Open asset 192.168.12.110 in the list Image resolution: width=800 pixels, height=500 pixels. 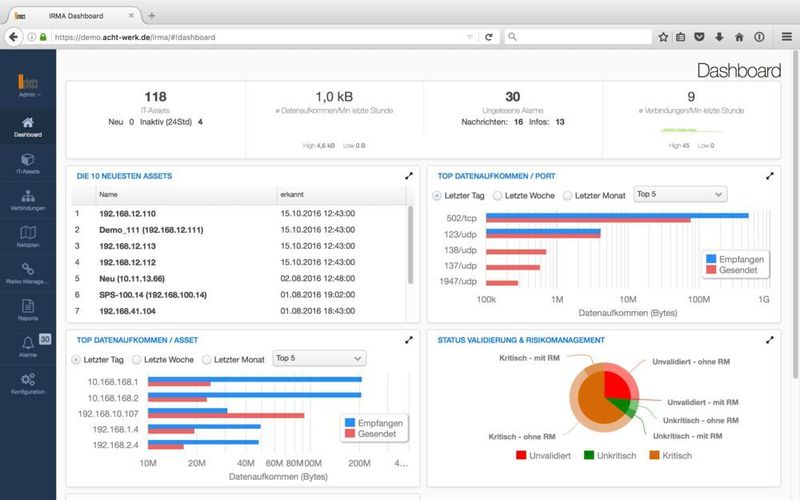[x=127, y=214]
